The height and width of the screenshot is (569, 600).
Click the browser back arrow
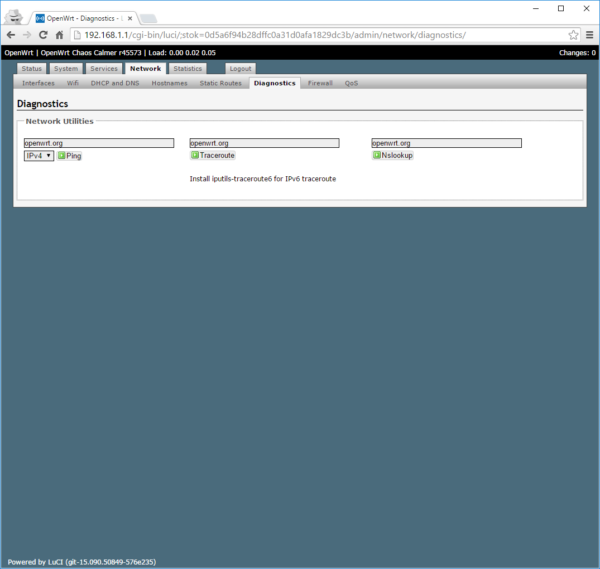coord(11,35)
